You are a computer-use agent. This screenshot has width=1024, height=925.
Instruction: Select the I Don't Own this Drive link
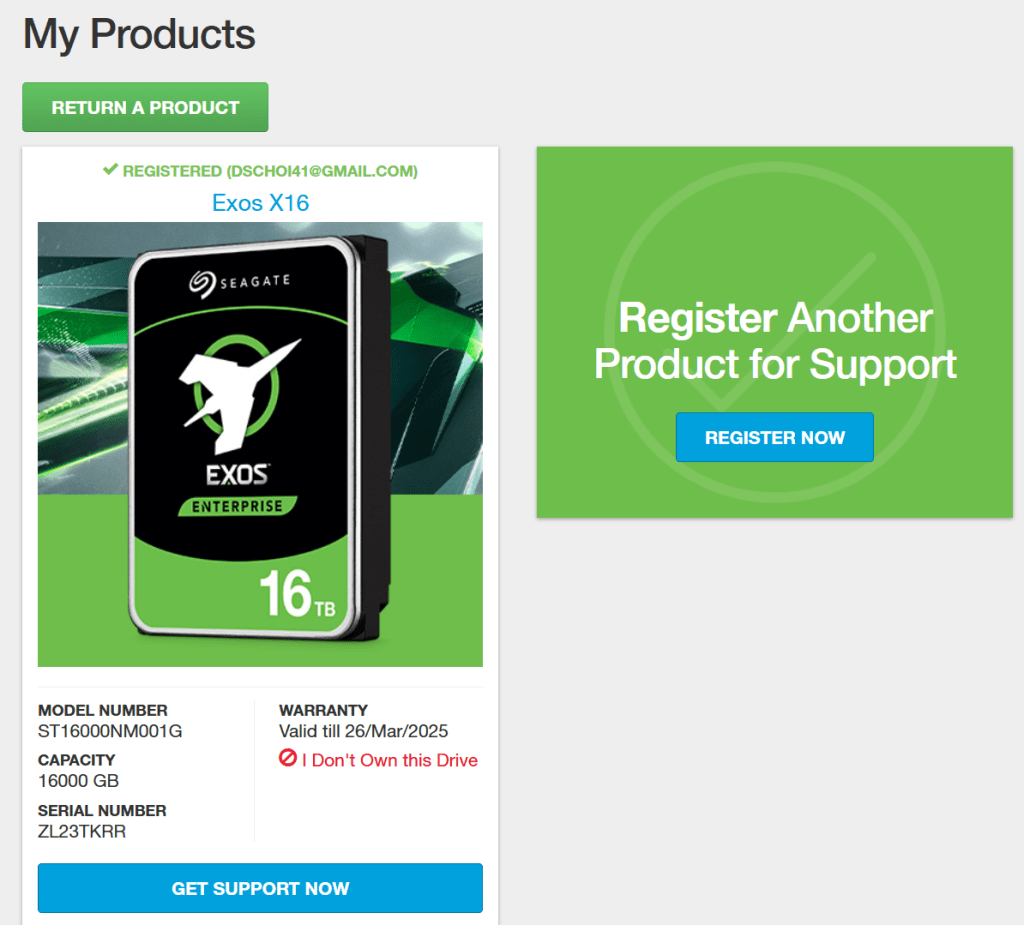pos(389,760)
